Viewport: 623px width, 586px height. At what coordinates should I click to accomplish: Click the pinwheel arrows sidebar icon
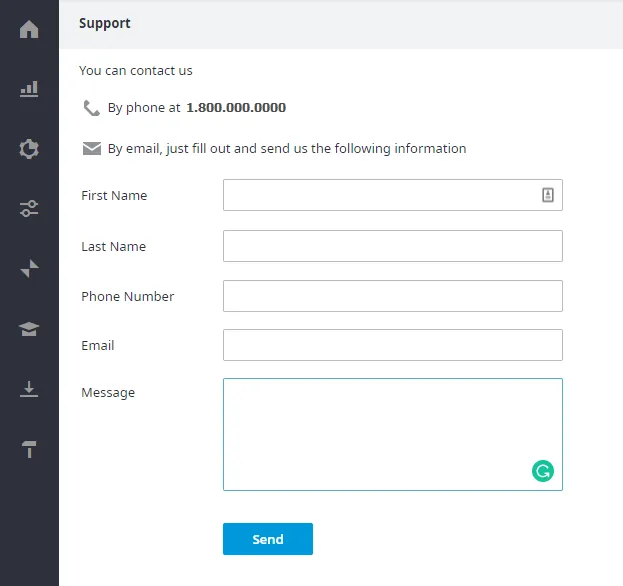click(29, 269)
